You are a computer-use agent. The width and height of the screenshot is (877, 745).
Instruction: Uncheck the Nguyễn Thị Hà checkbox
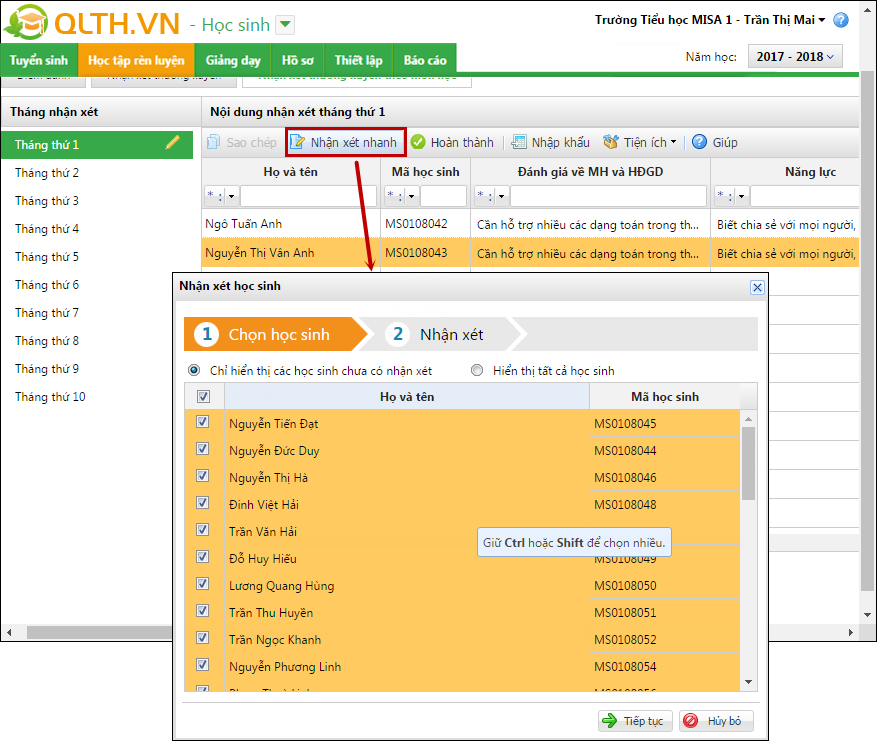tap(202, 475)
